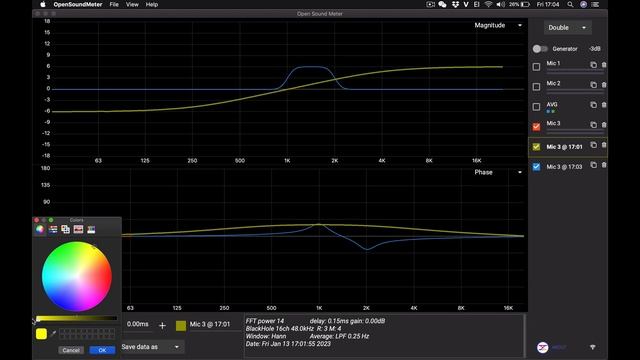Image resolution: width=640 pixels, height=360 pixels.
Task: Edit the 0.00ms delay field
Action: [138, 324]
